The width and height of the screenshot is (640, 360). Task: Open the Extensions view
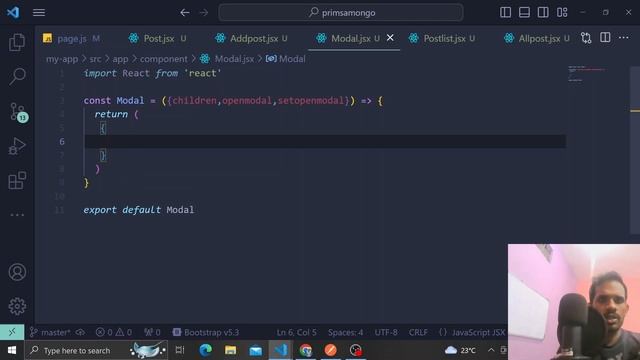pyautogui.click(x=17, y=180)
